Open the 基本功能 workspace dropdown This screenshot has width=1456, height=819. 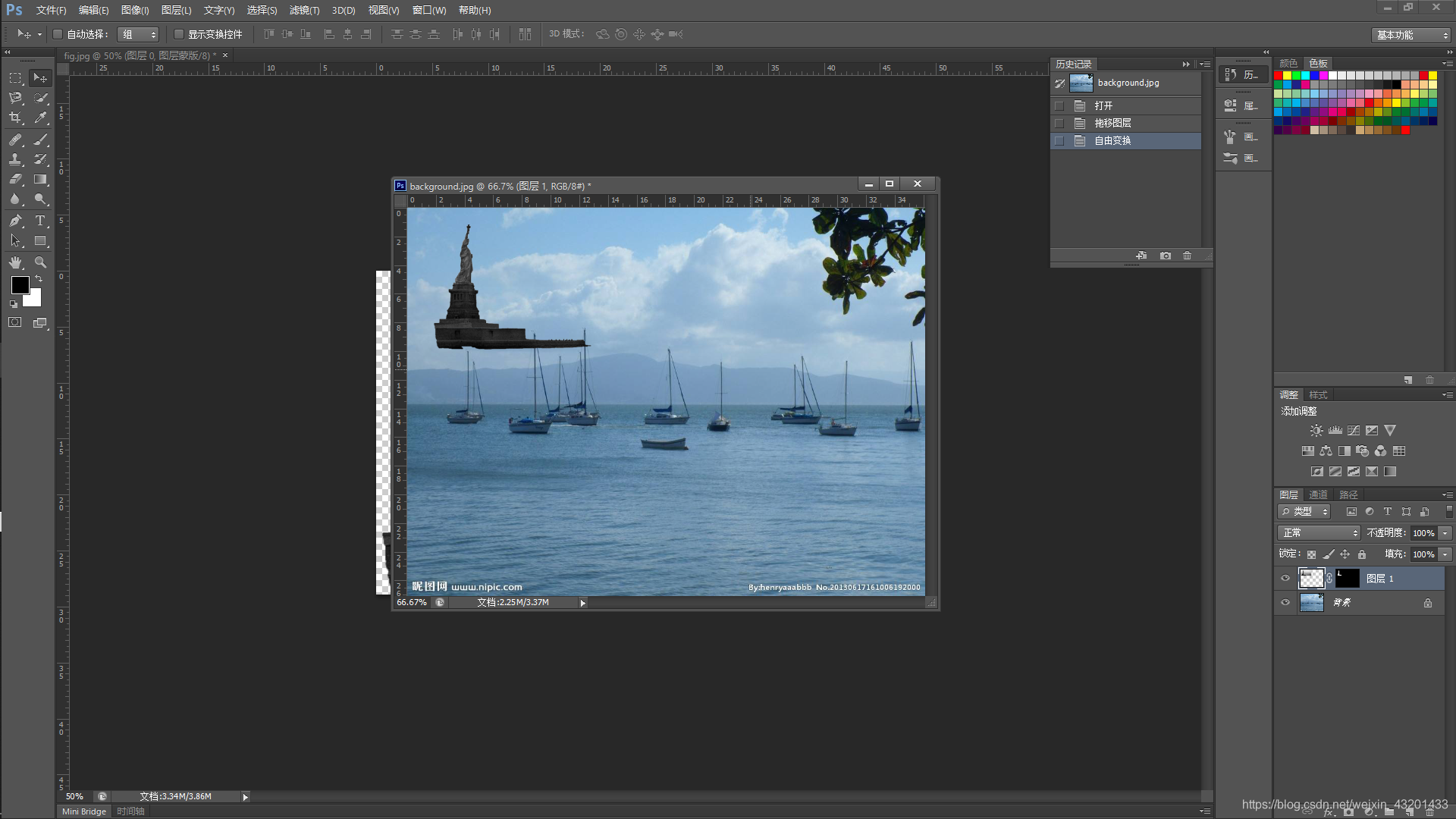[1411, 35]
